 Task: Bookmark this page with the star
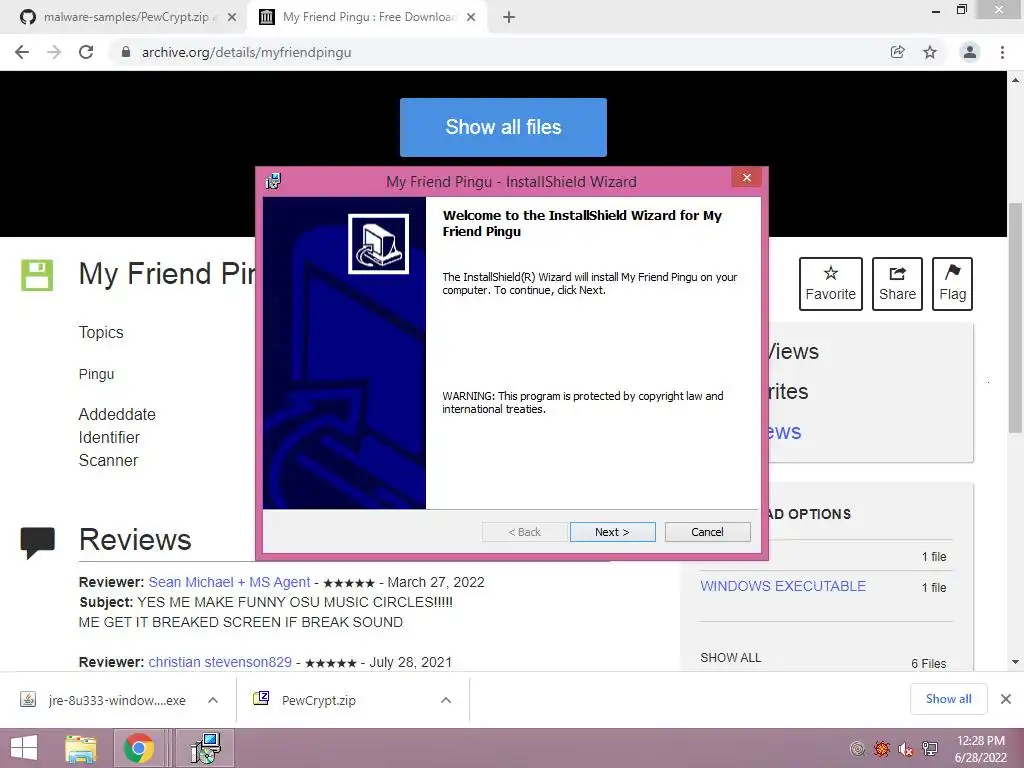(930, 52)
